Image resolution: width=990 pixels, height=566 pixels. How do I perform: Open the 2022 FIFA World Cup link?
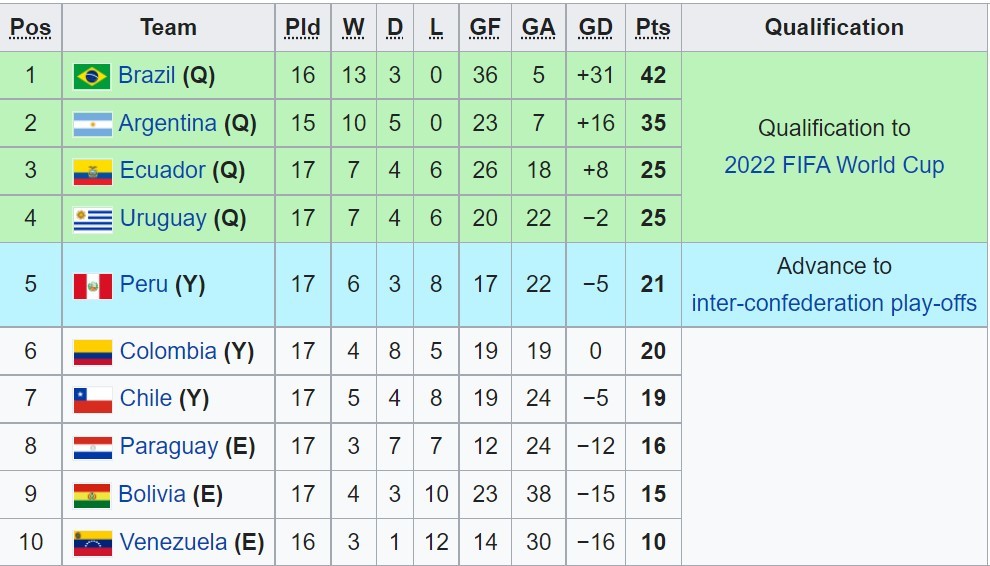(x=834, y=165)
